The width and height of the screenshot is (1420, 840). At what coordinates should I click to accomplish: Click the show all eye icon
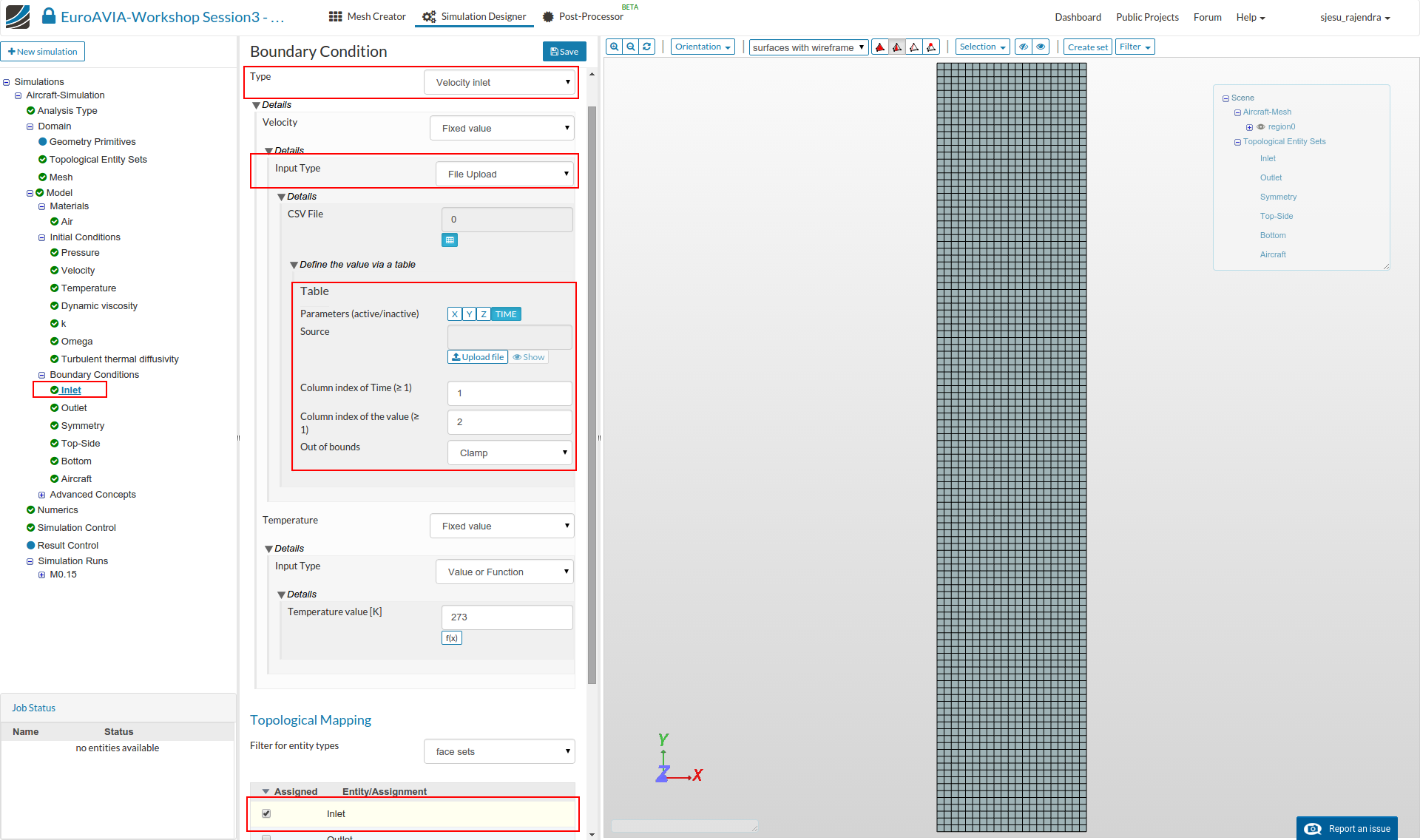click(x=1041, y=47)
